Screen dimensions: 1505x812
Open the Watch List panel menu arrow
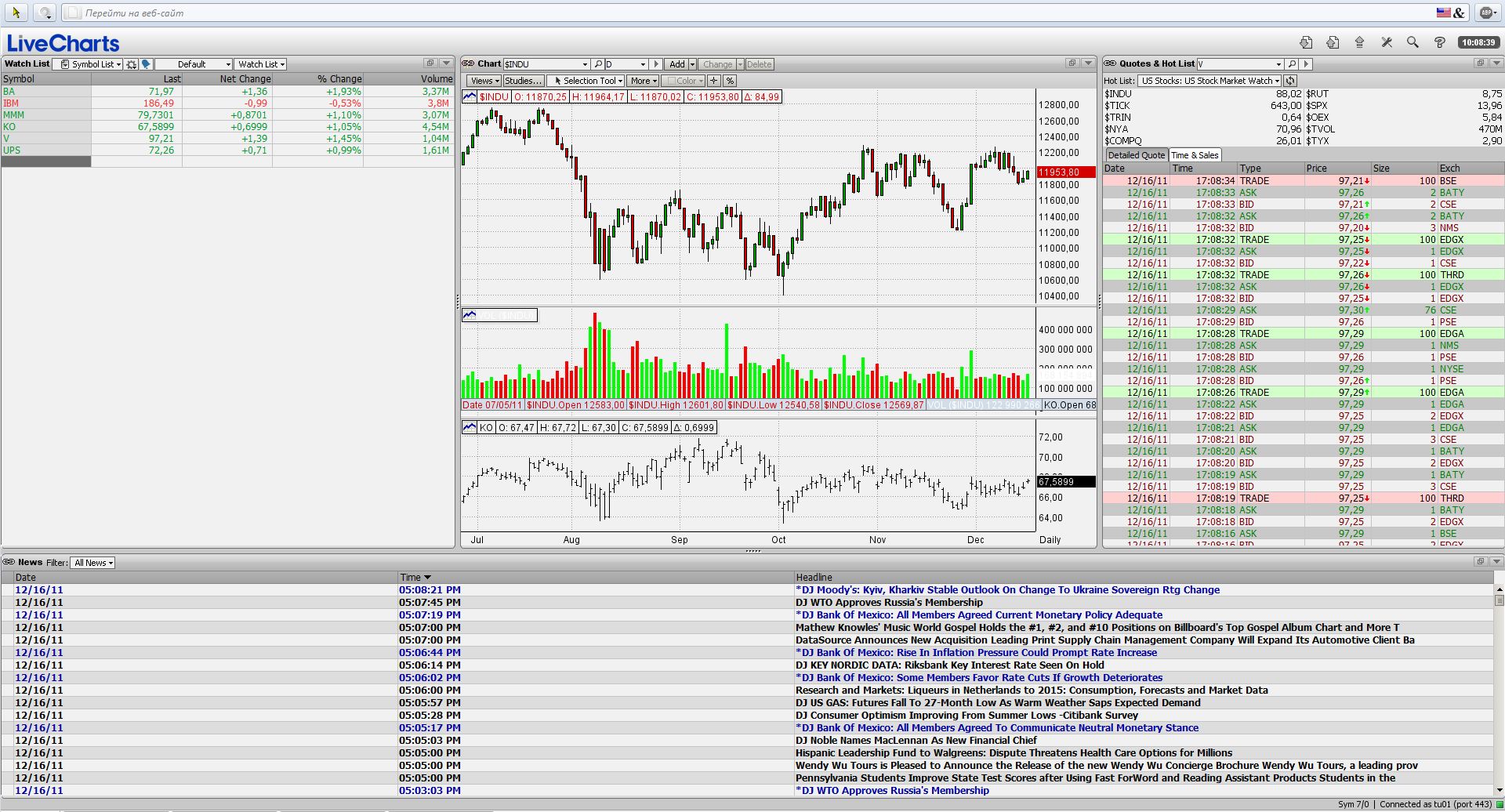[446, 63]
